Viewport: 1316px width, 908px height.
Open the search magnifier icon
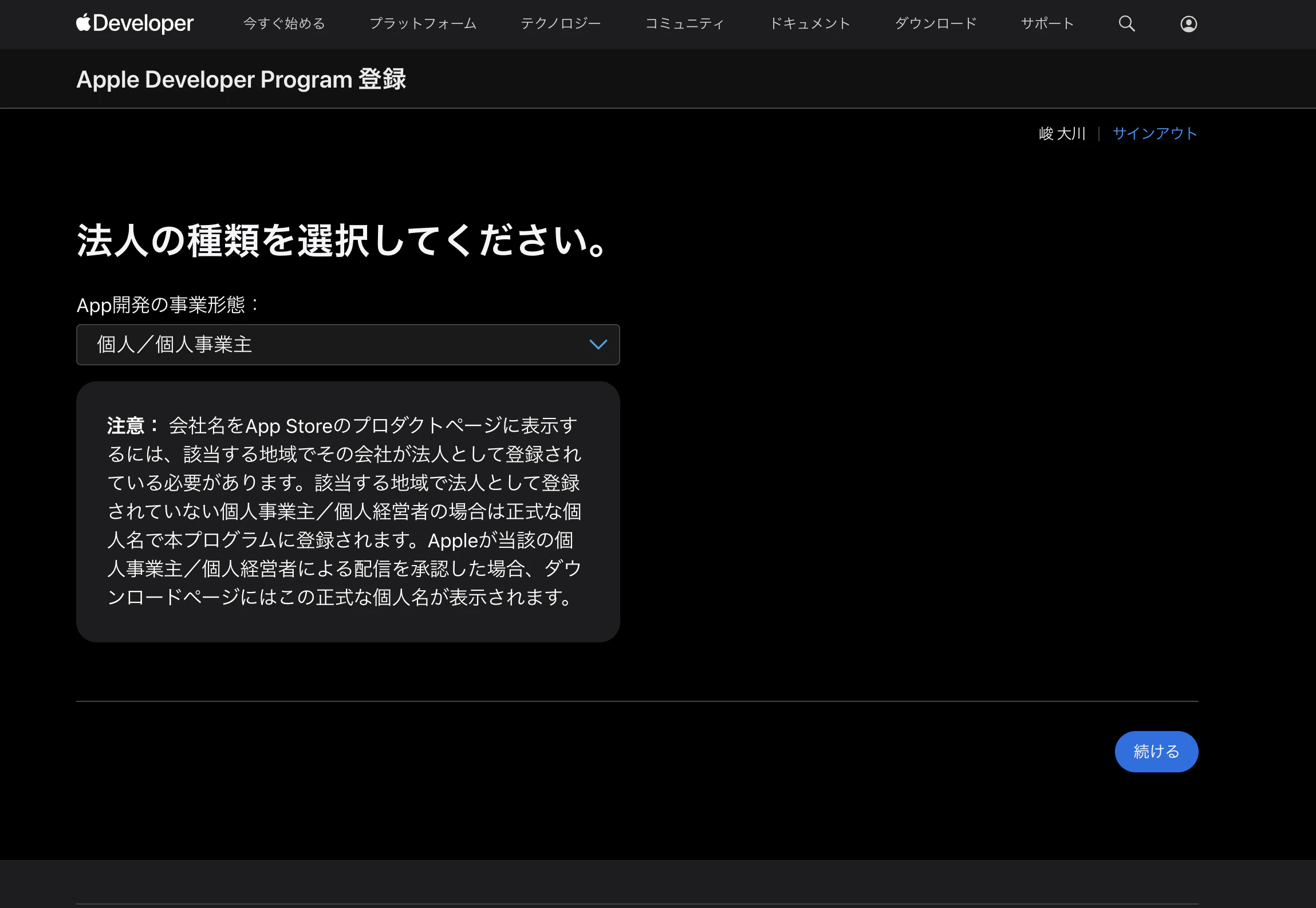(1126, 23)
